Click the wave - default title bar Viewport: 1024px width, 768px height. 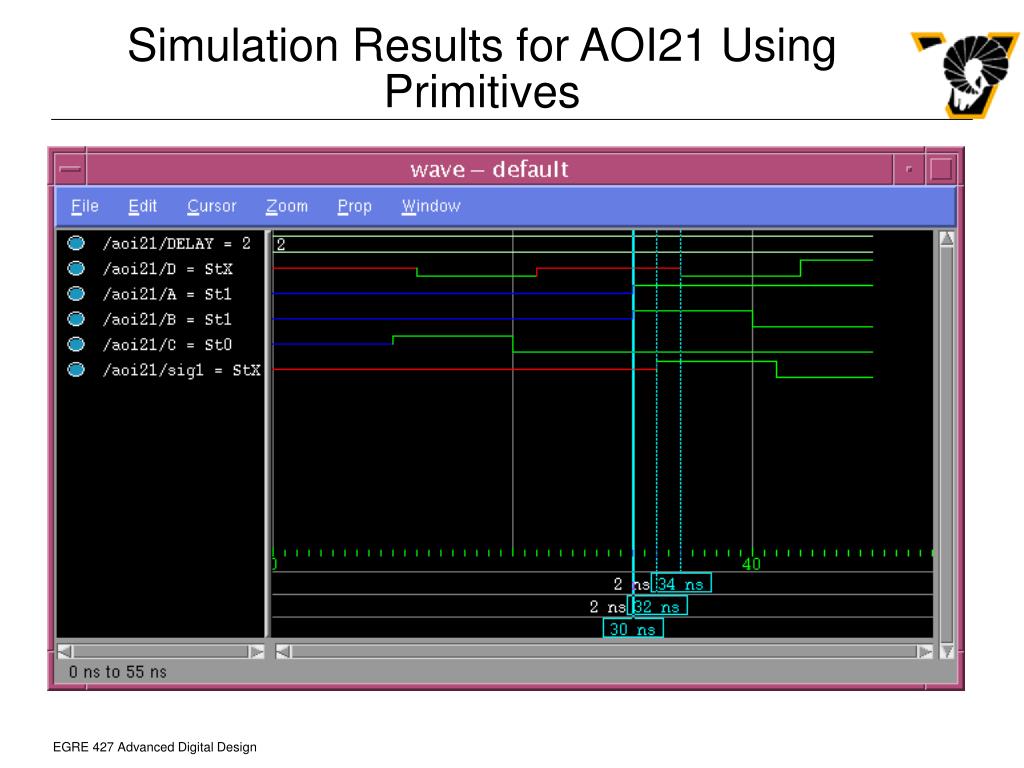pos(489,170)
